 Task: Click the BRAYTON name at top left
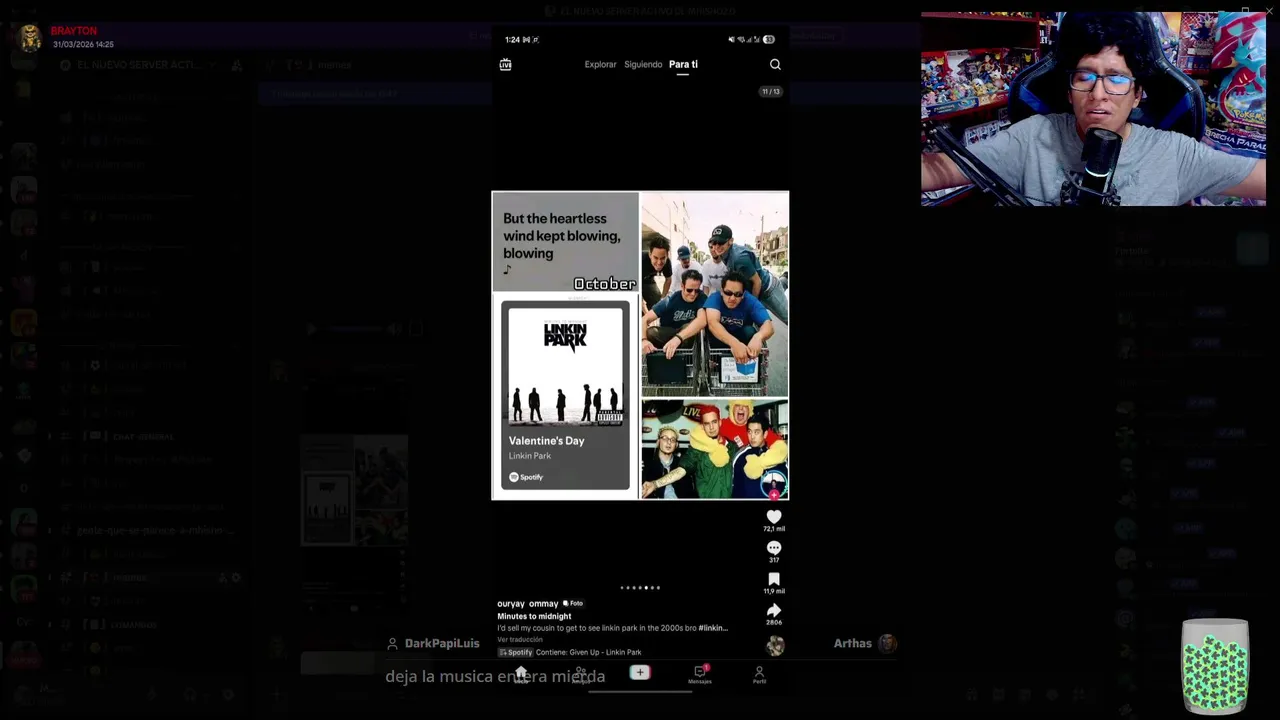pos(73,32)
